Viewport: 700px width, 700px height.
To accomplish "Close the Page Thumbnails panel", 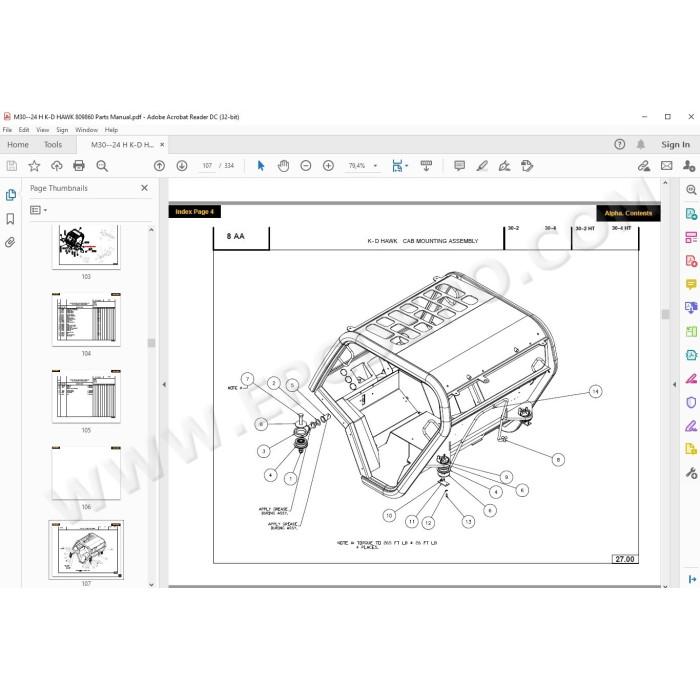I will click(x=144, y=188).
